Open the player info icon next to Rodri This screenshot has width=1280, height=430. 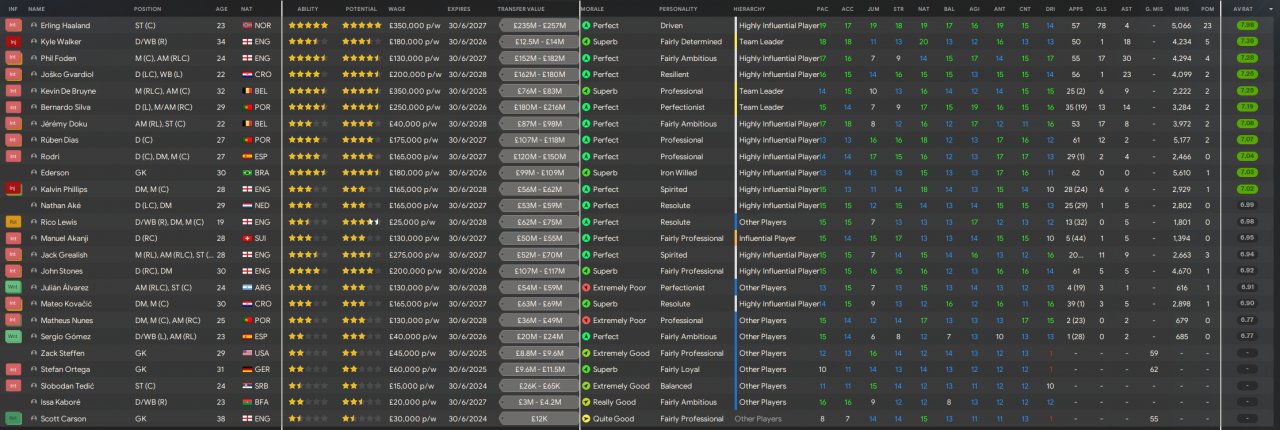coord(34,156)
